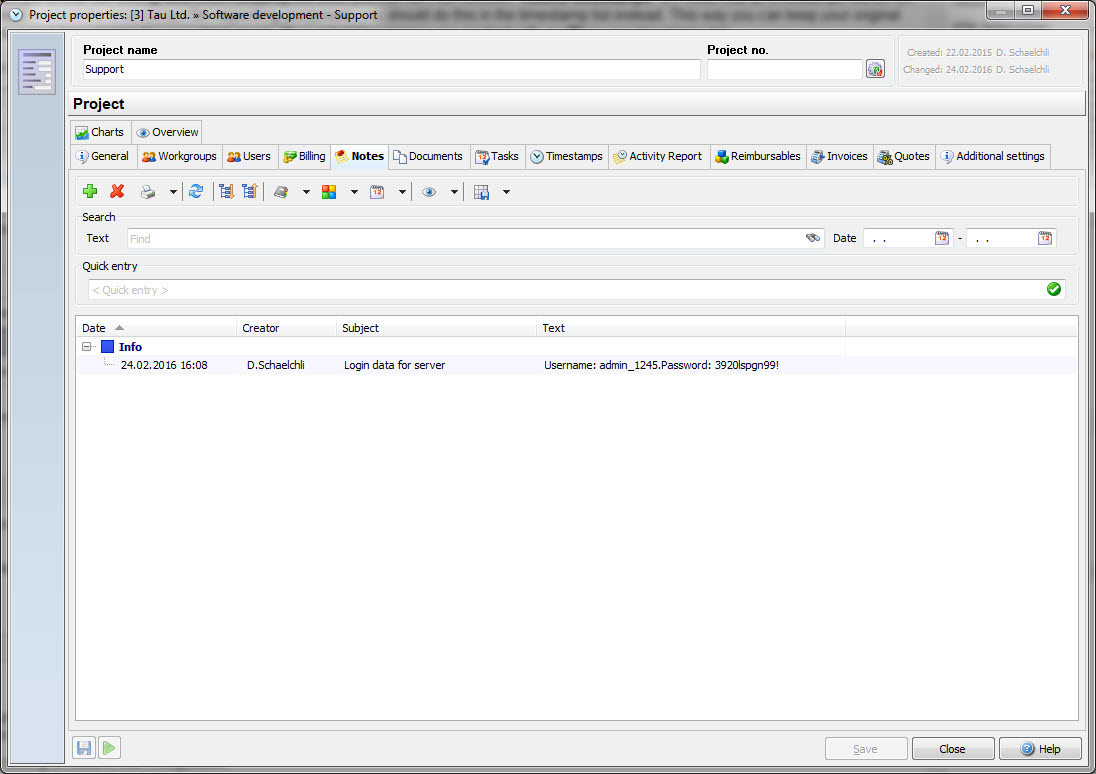Click the multicolored squares category icon

point(329,192)
